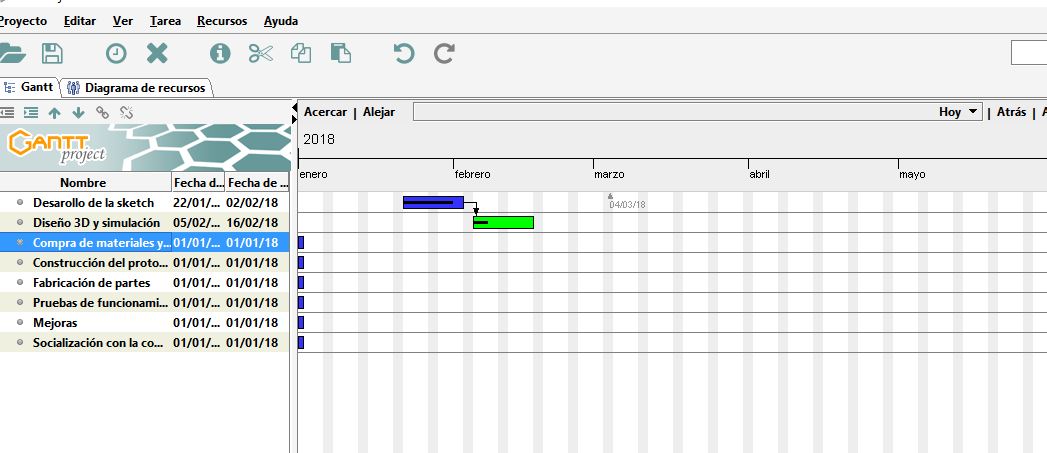Open the Proyecto menu
The width and height of the screenshot is (1047, 453).
(x=22, y=21)
